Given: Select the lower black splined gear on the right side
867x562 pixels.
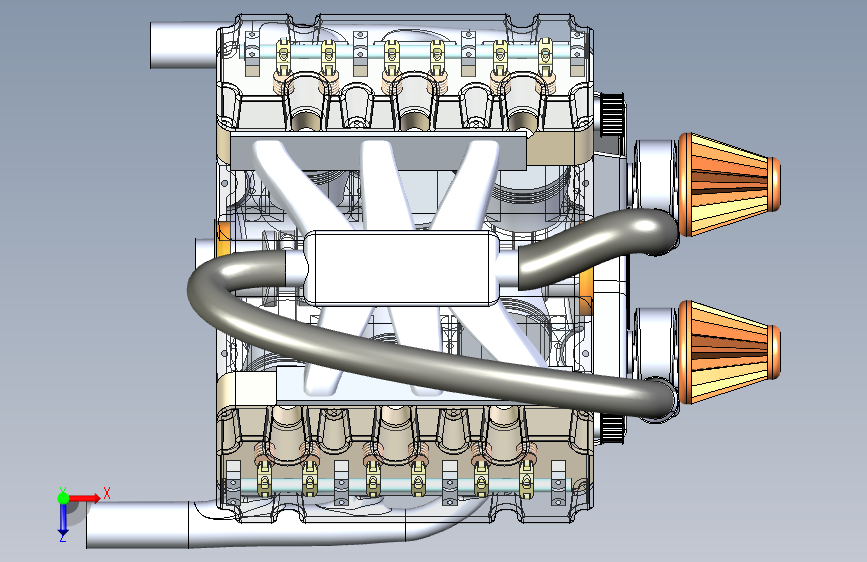Looking at the screenshot, I should click(612, 429).
